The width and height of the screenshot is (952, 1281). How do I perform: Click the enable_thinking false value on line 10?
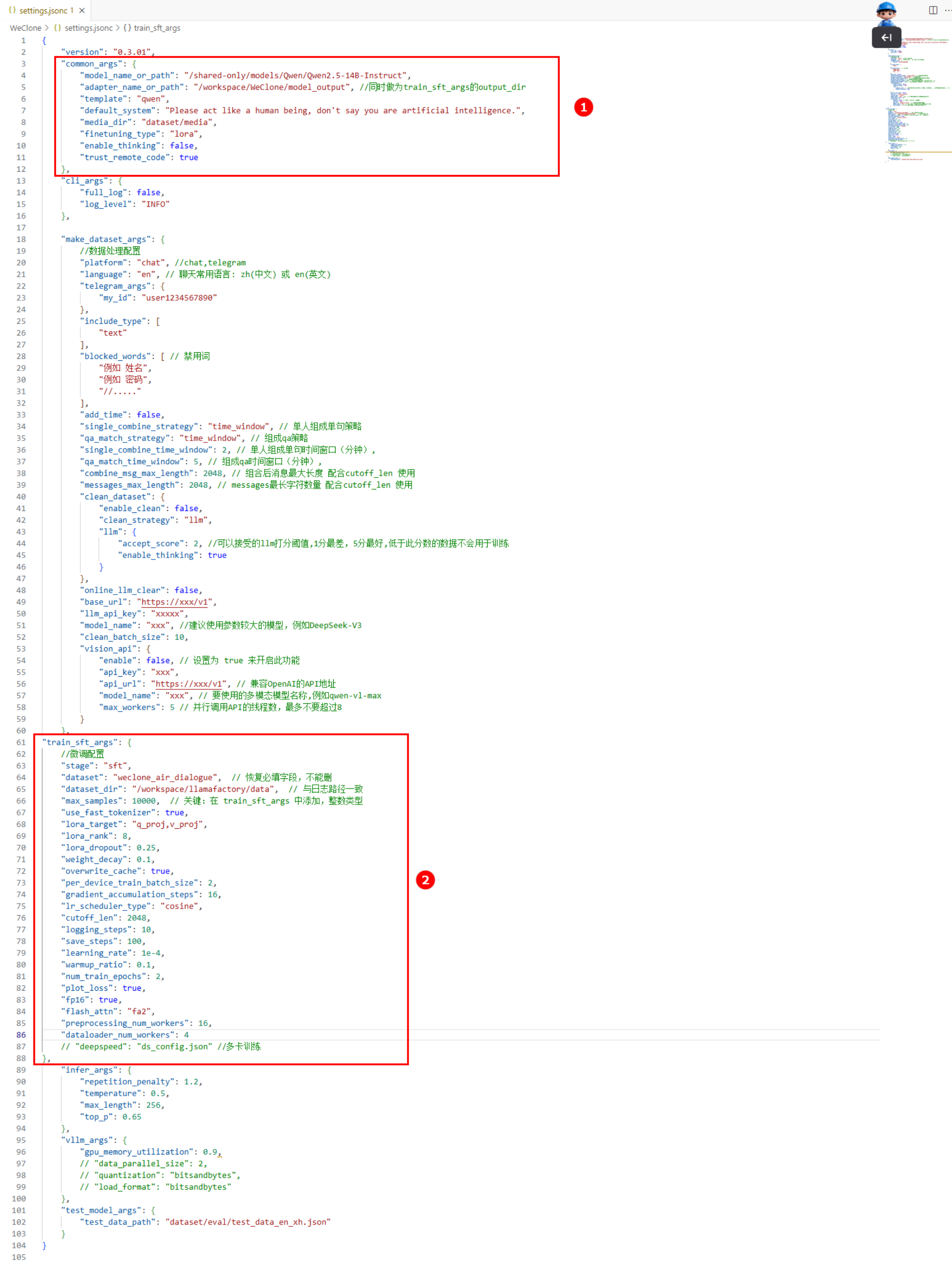[x=182, y=146]
